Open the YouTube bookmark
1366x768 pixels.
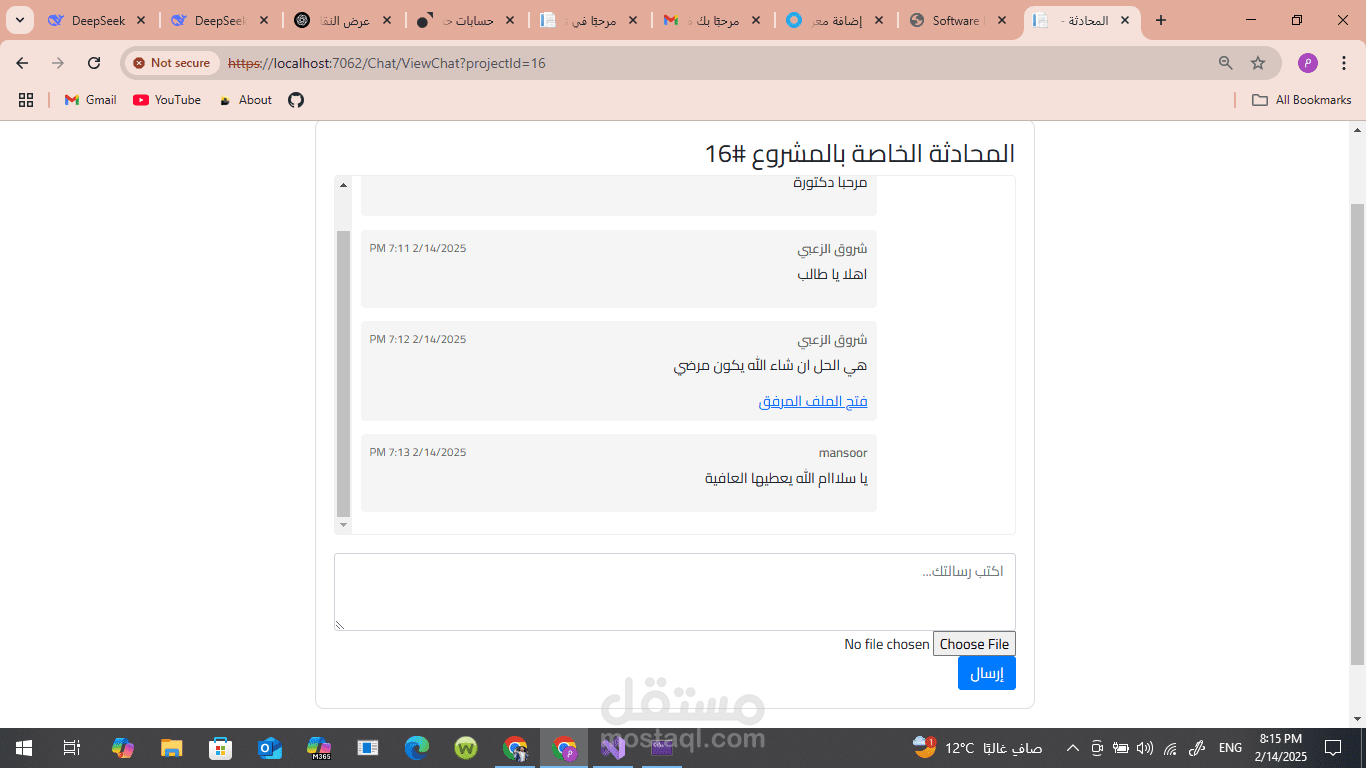click(167, 100)
